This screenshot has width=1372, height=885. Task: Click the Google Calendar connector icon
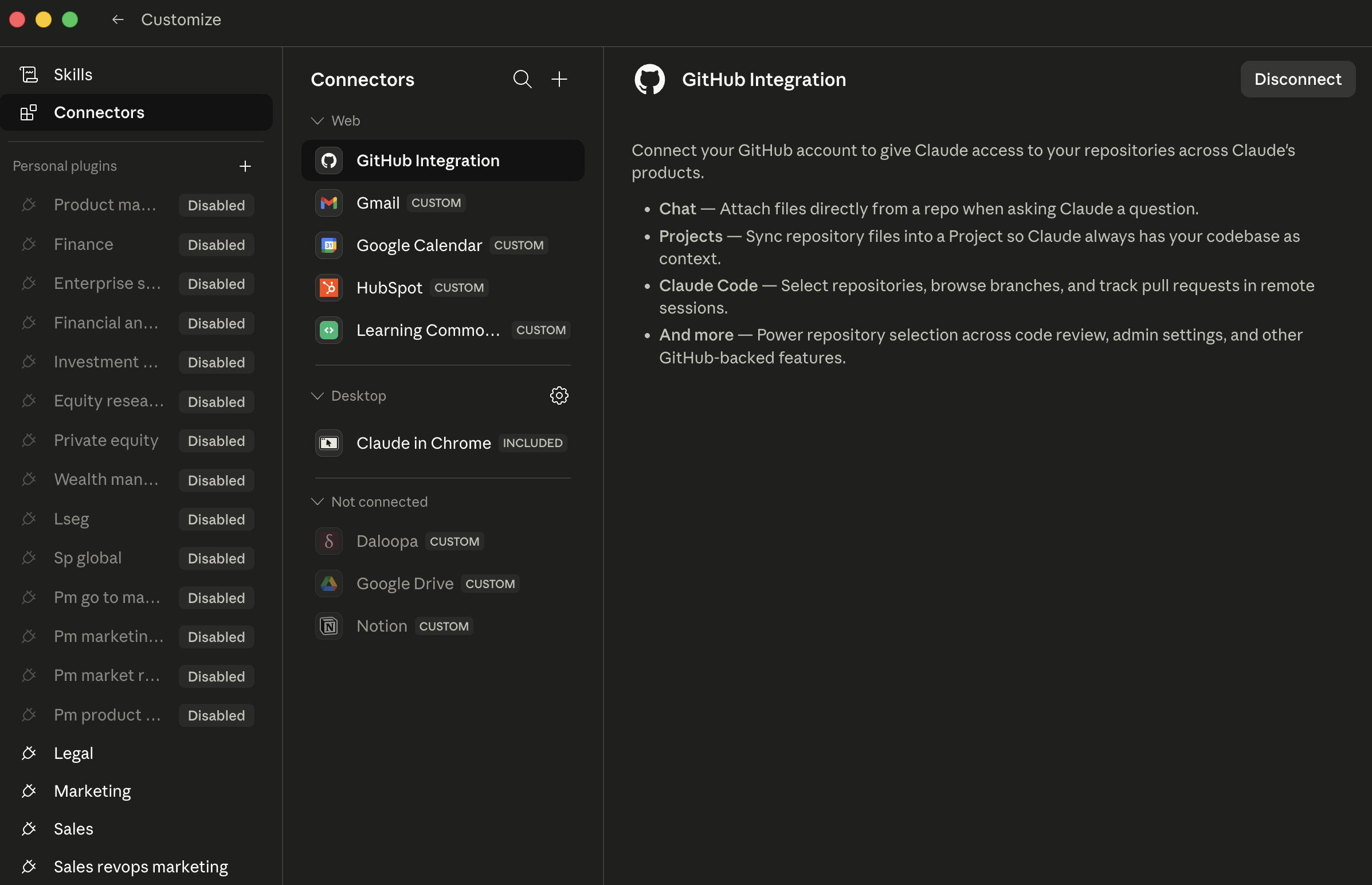click(x=328, y=245)
